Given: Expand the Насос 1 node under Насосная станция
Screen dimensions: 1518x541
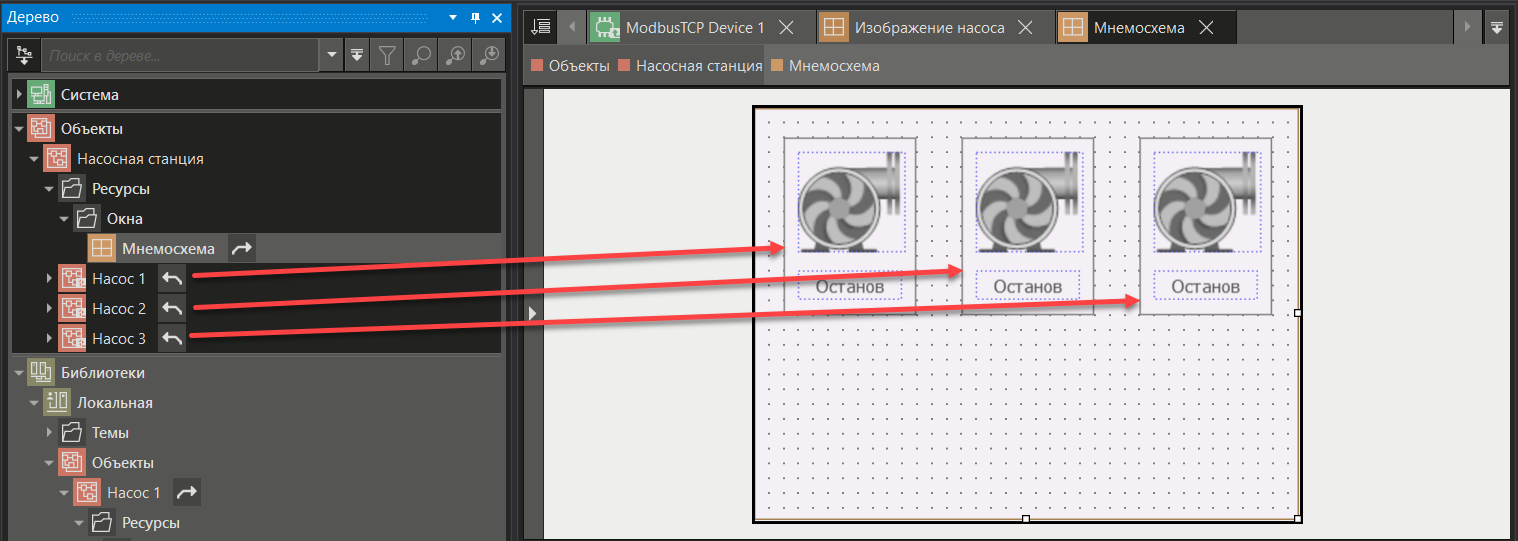Looking at the screenshot, I should tap(49, 278).
